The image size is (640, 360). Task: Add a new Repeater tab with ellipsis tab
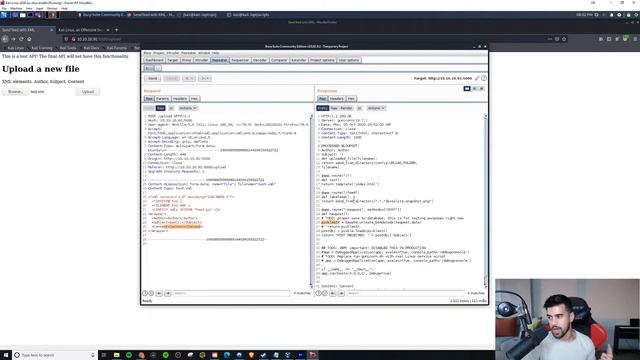(x=158, y=68)
